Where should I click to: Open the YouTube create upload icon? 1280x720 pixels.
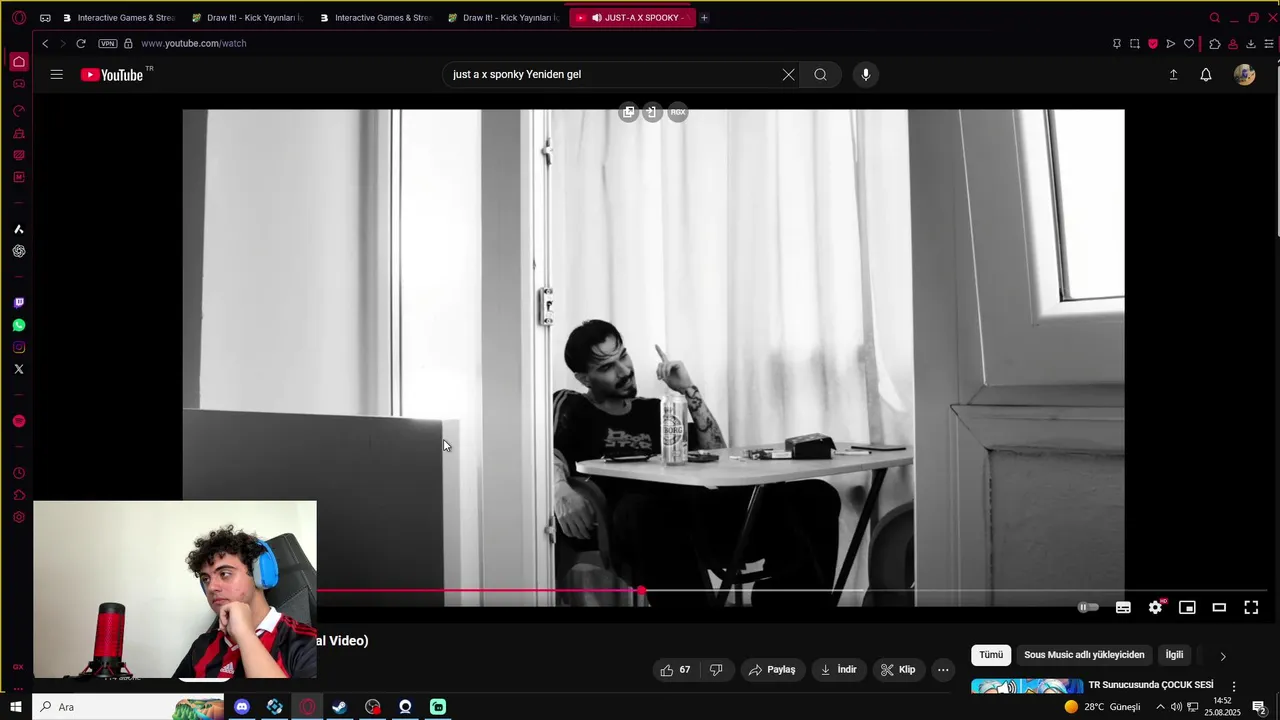coord(1173,74)
